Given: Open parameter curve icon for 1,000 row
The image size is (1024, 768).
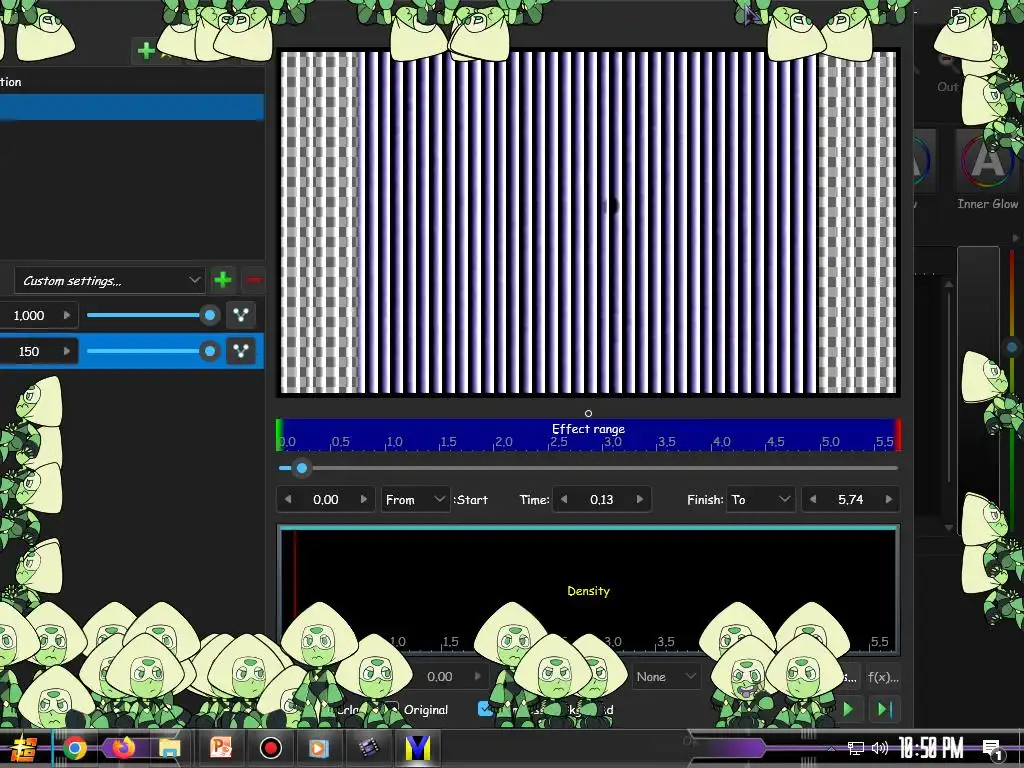Looking at the screenshot, I should click(240, 315).
